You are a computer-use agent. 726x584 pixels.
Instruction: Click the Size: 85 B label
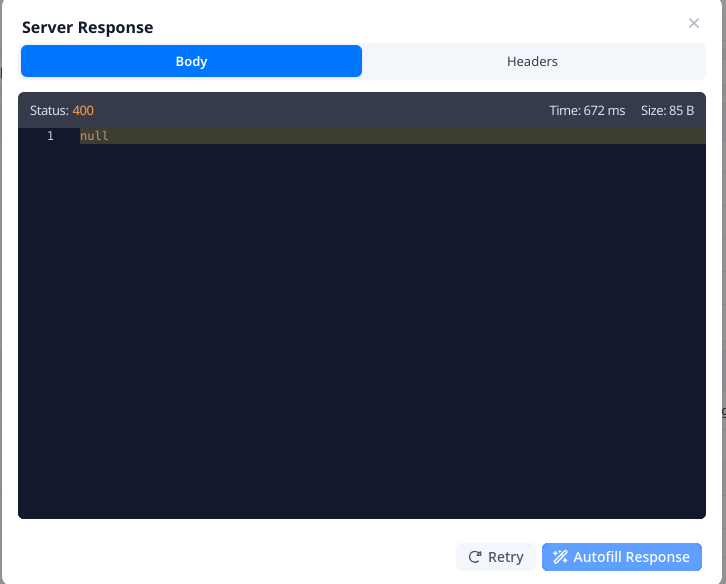pyautogui.click(x=667, y=110)
